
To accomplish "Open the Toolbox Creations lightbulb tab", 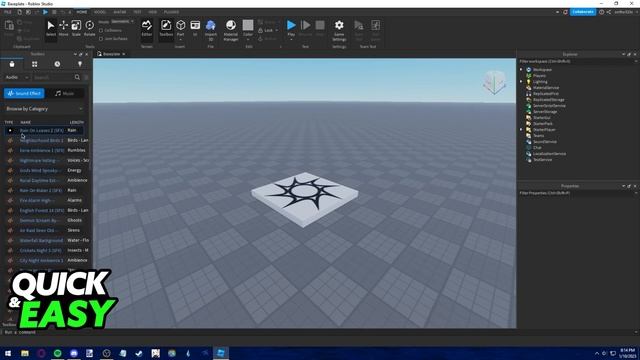I will coord(80,64).
